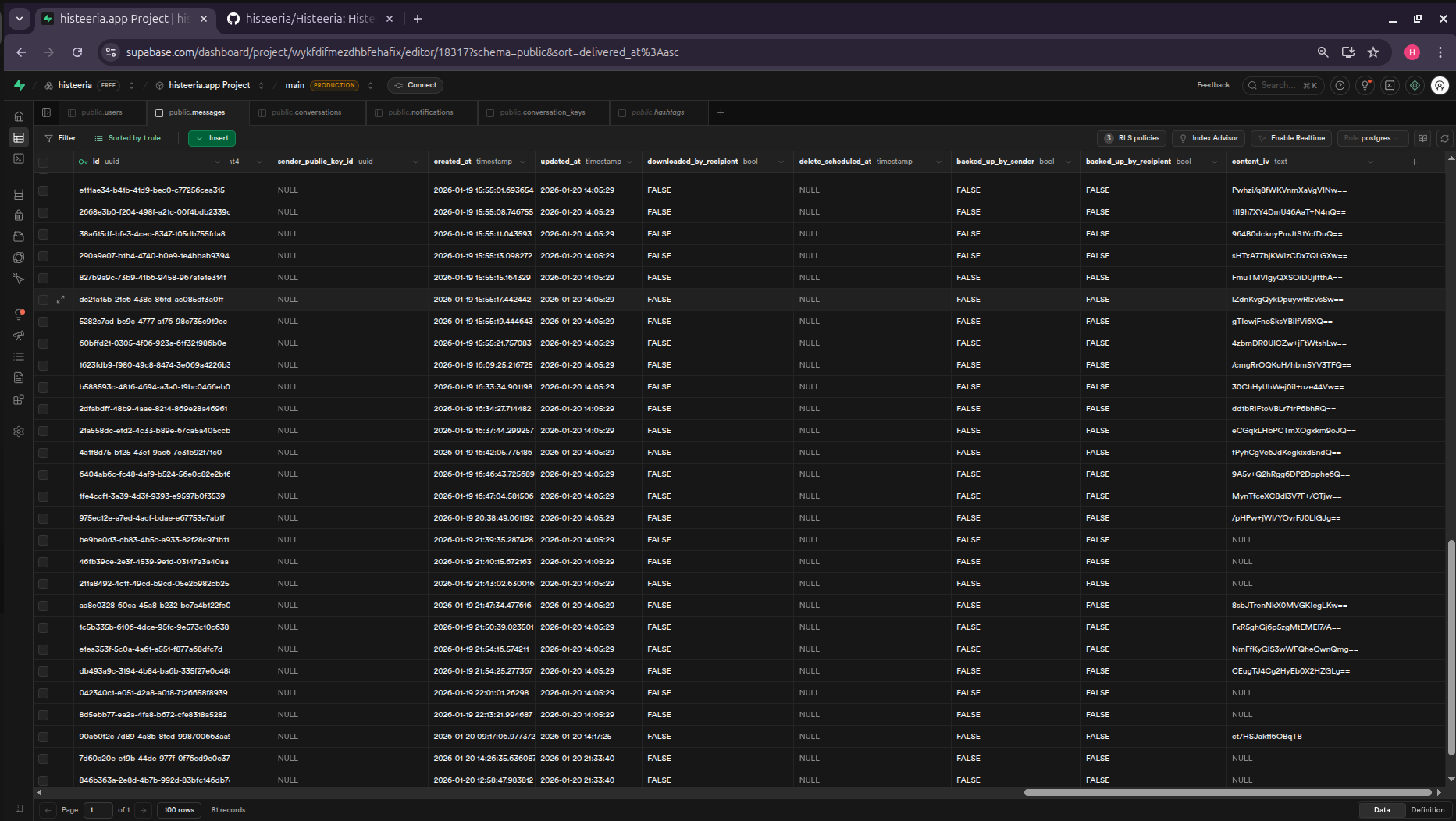Open Project Settings gear icon
Image resolution: width=1456 pixels, height=821 pixels.
pos(19,432)
